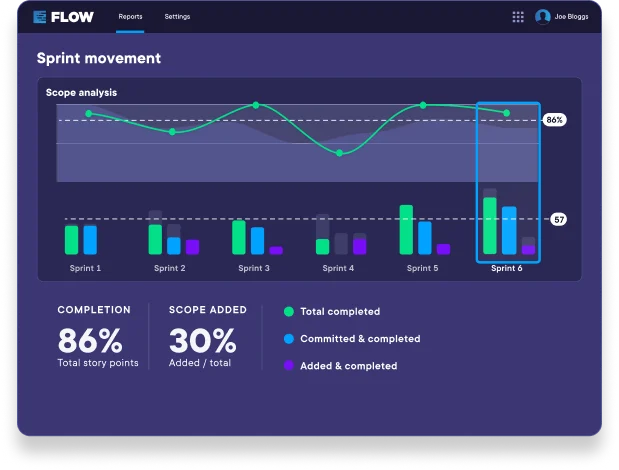The height and width of the screenshot is (470, 619).
Task: Click the purple Added & completed legend dot
Action: point(289,366)
